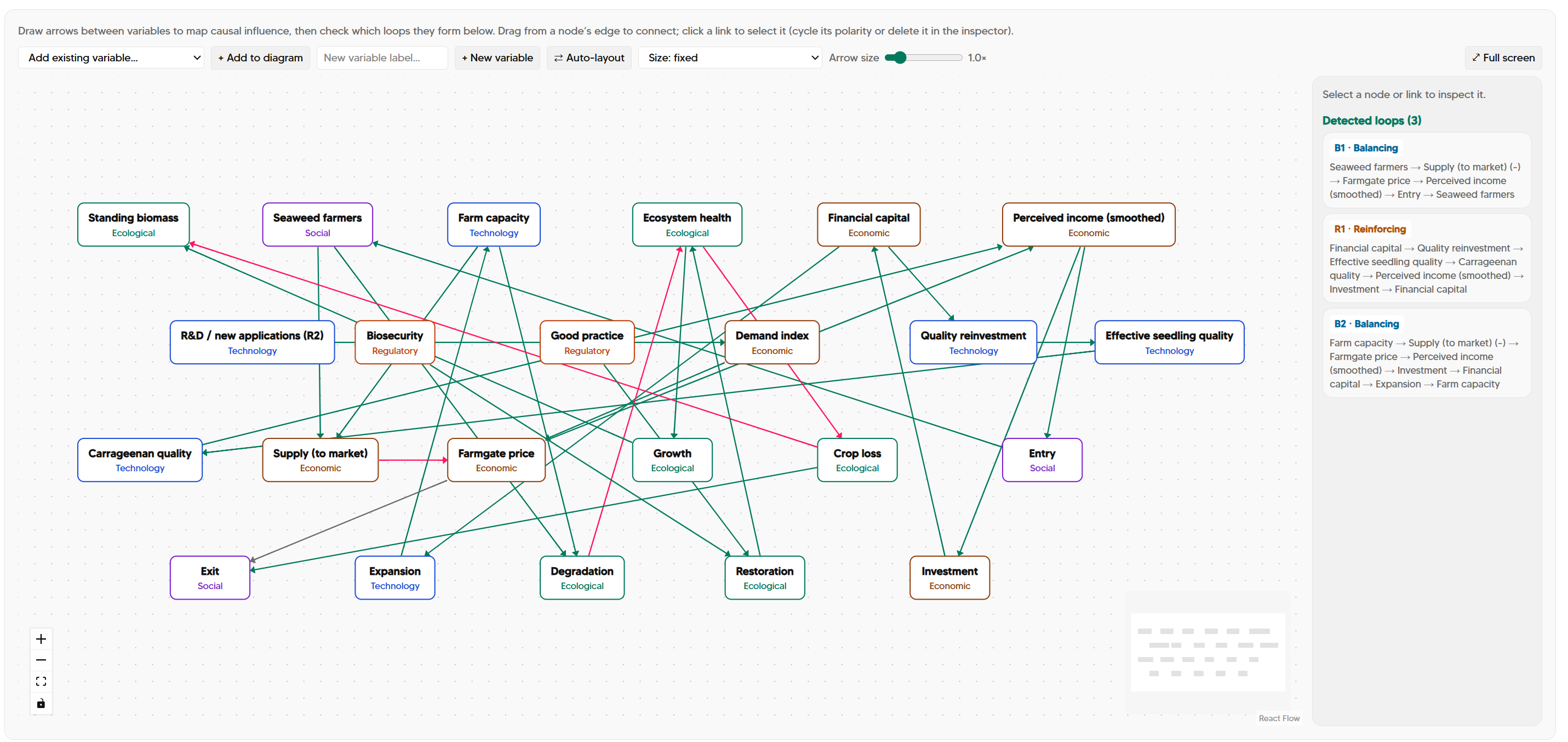This screenshot has height=742, width=1568.
Task: Click 'Select a node or link to inspect it' text
Action: coord(1404,94)
